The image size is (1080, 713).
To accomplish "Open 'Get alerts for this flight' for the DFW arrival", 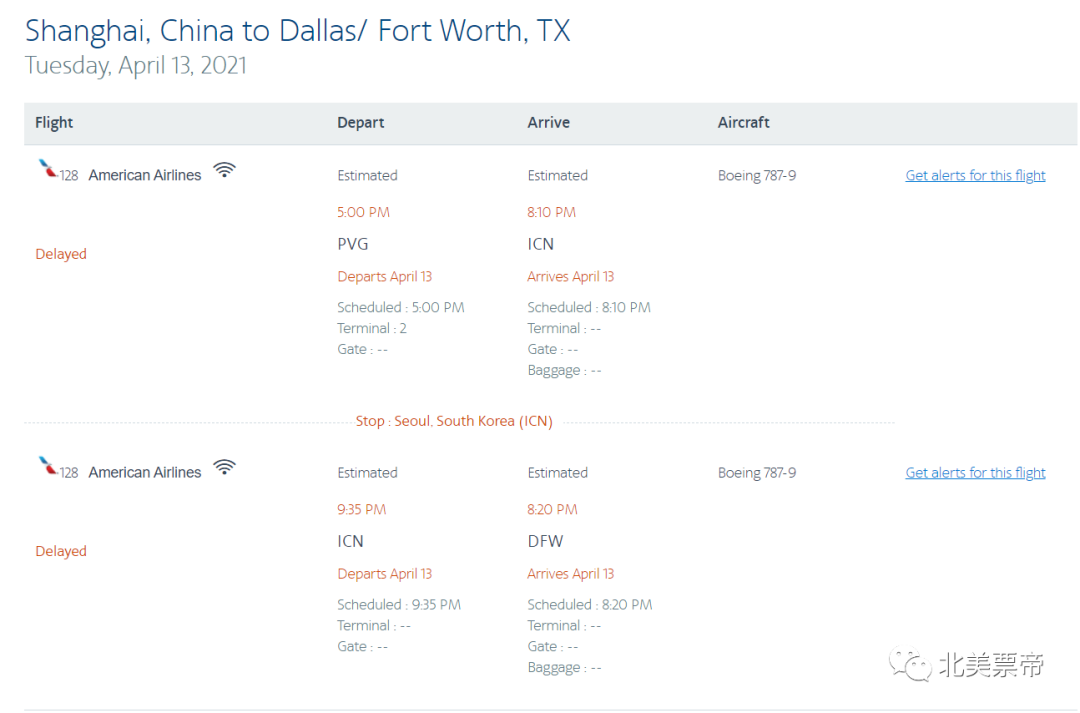I will click(975, 473).
